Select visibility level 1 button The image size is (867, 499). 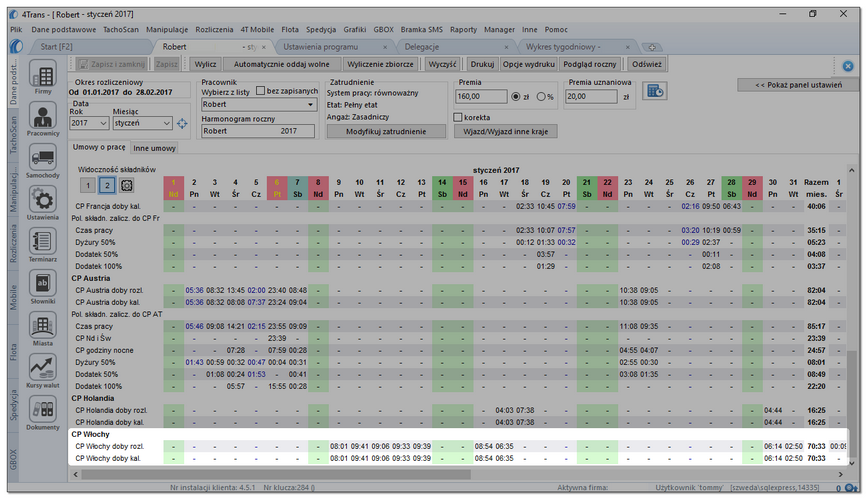tap(88, 185)
